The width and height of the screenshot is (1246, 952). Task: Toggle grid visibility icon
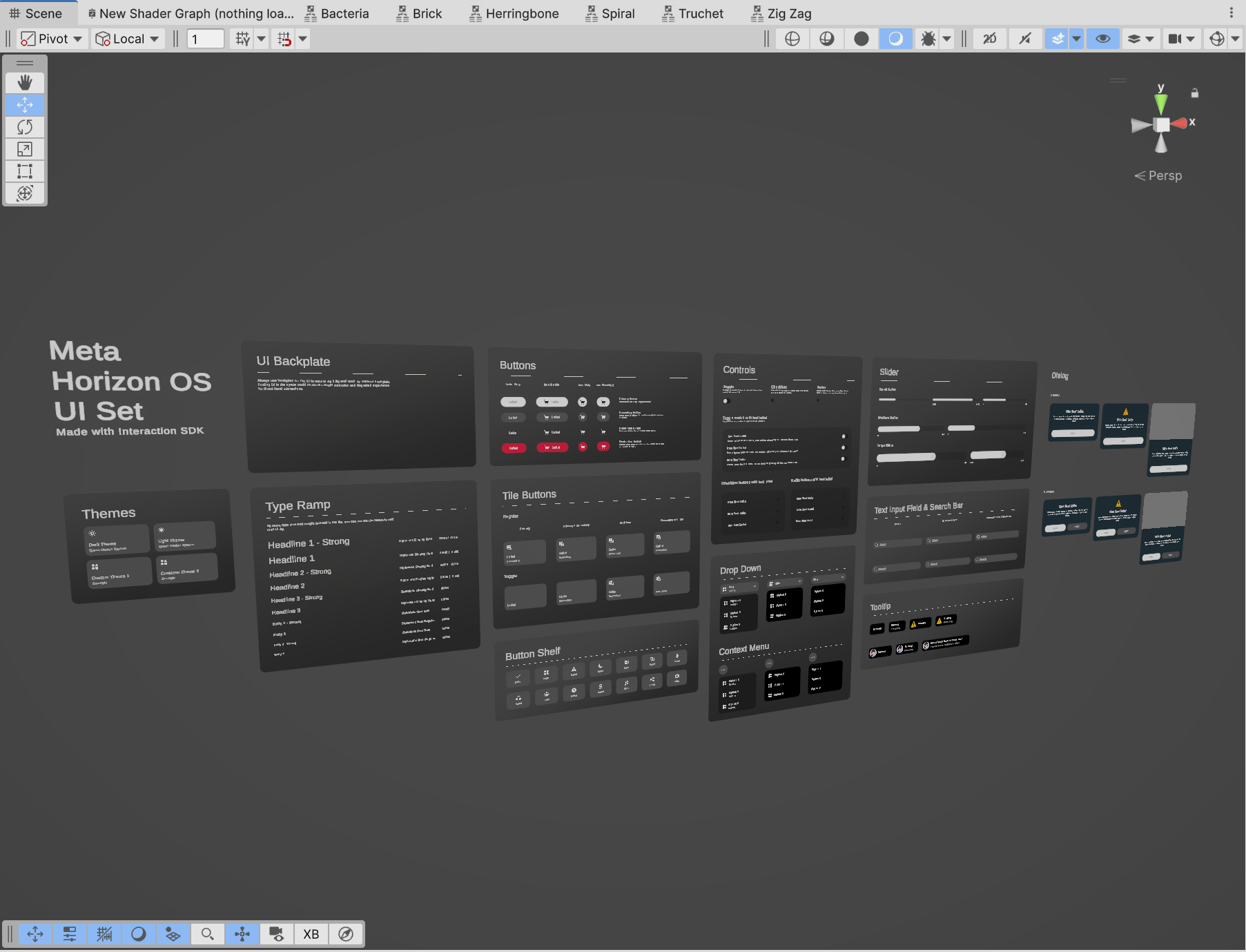coord(242,39)
